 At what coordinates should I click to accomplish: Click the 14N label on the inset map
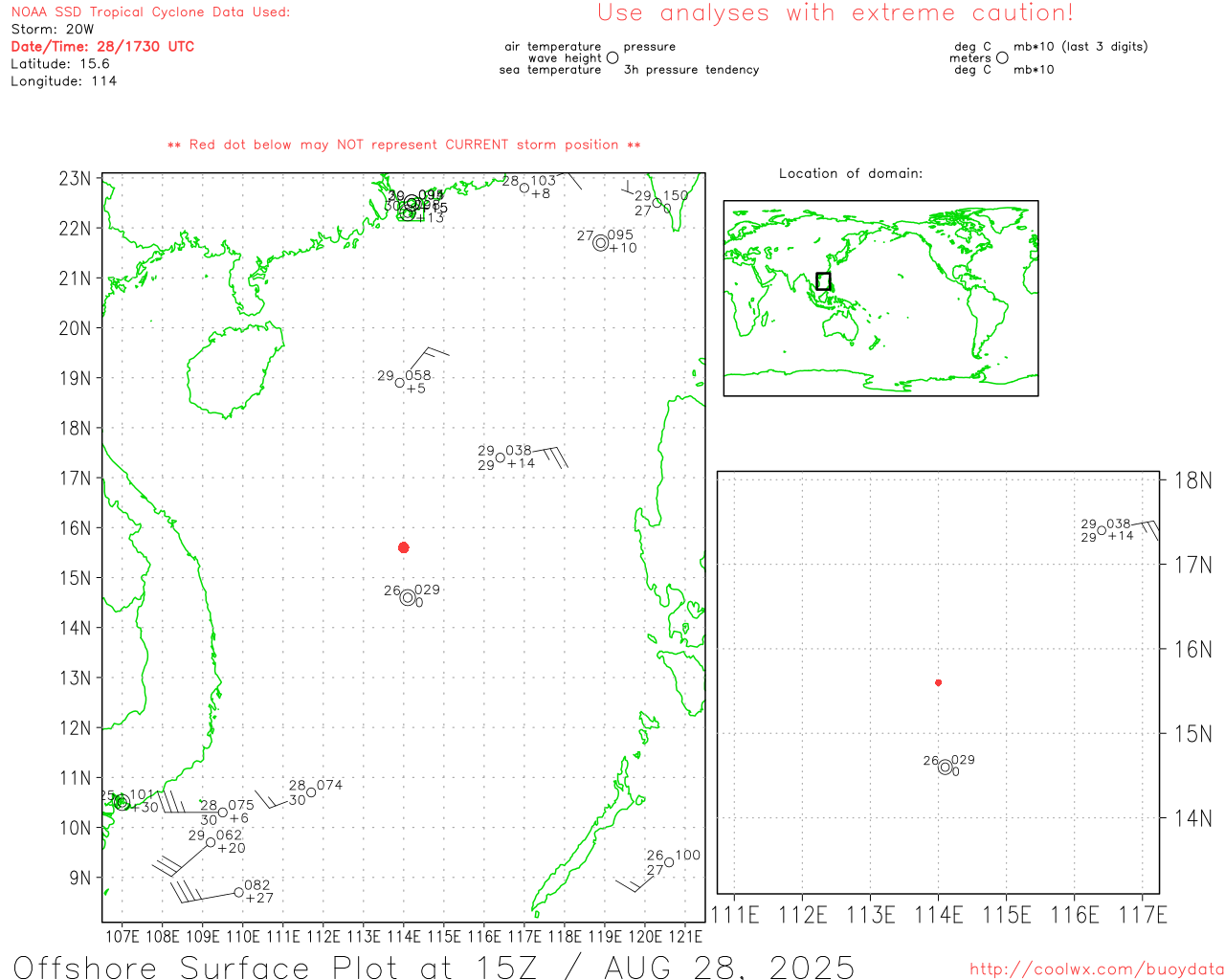tap(1192, 818)
